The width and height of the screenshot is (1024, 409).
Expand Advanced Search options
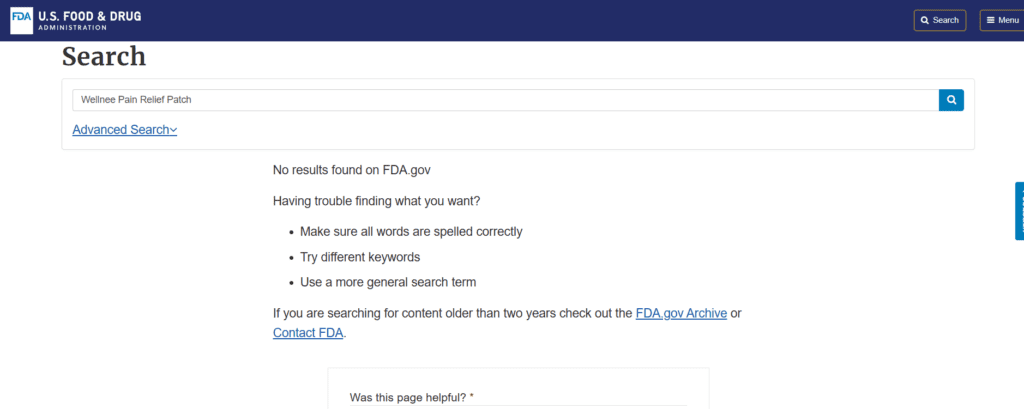point(125,129)
